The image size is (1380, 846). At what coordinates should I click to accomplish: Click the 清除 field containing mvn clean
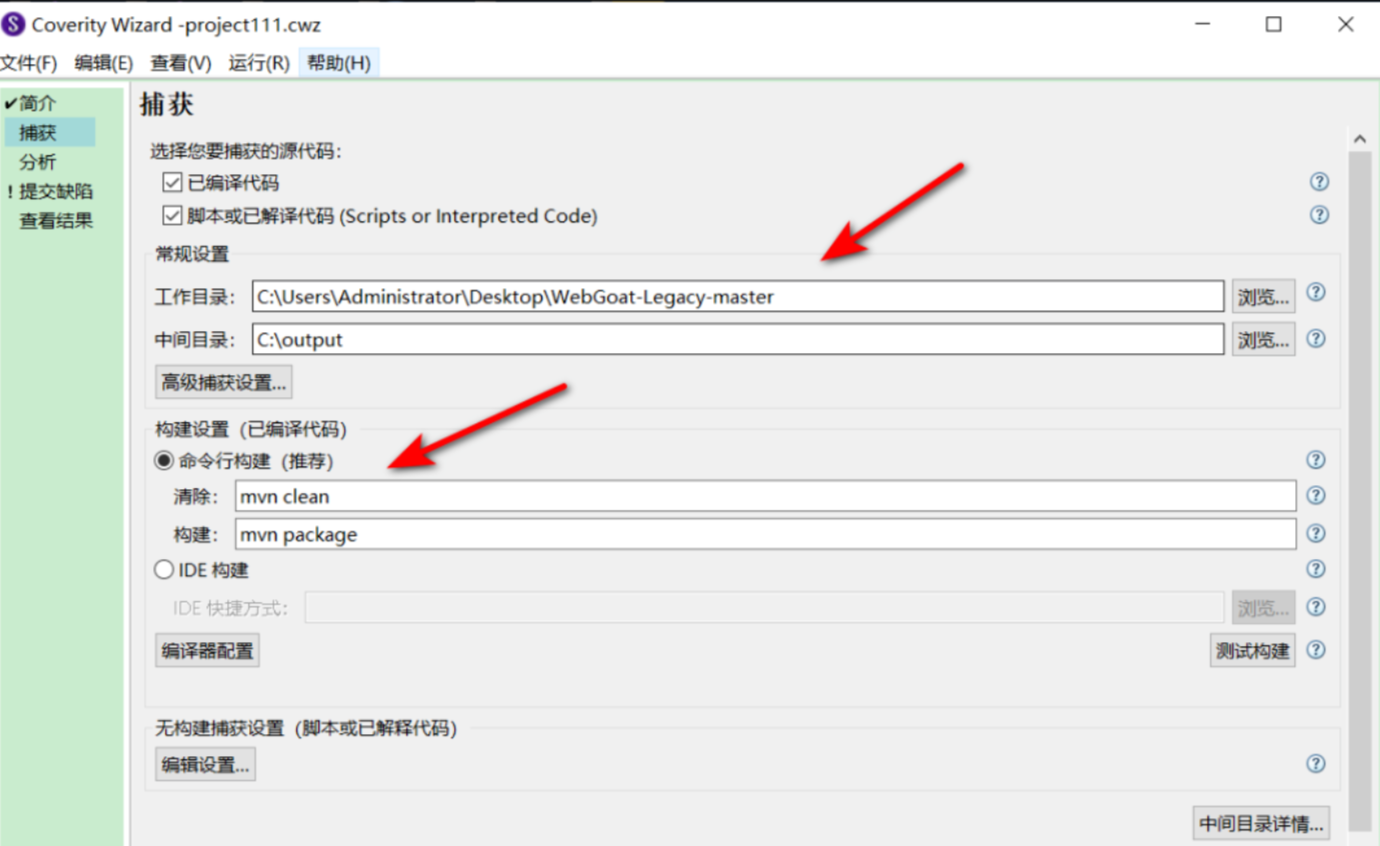coord(766,496)
